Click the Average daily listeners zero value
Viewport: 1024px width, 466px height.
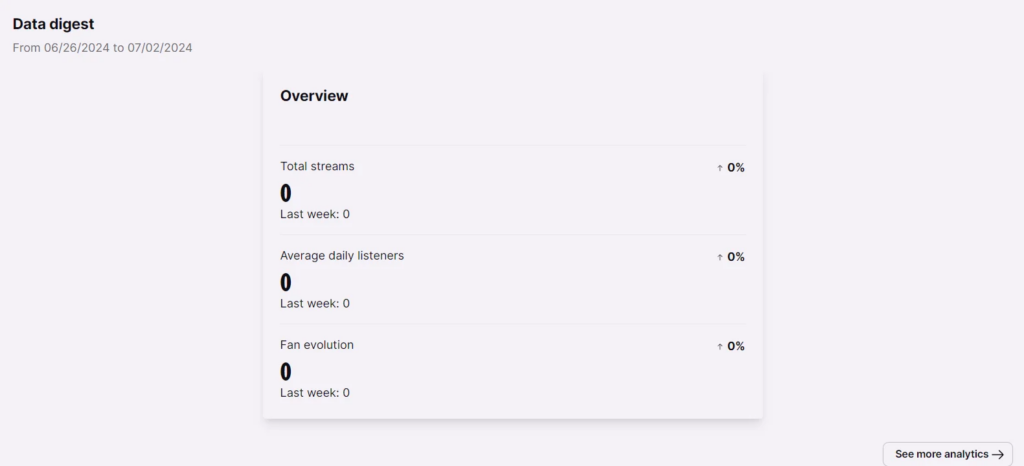tap(285, 283)
